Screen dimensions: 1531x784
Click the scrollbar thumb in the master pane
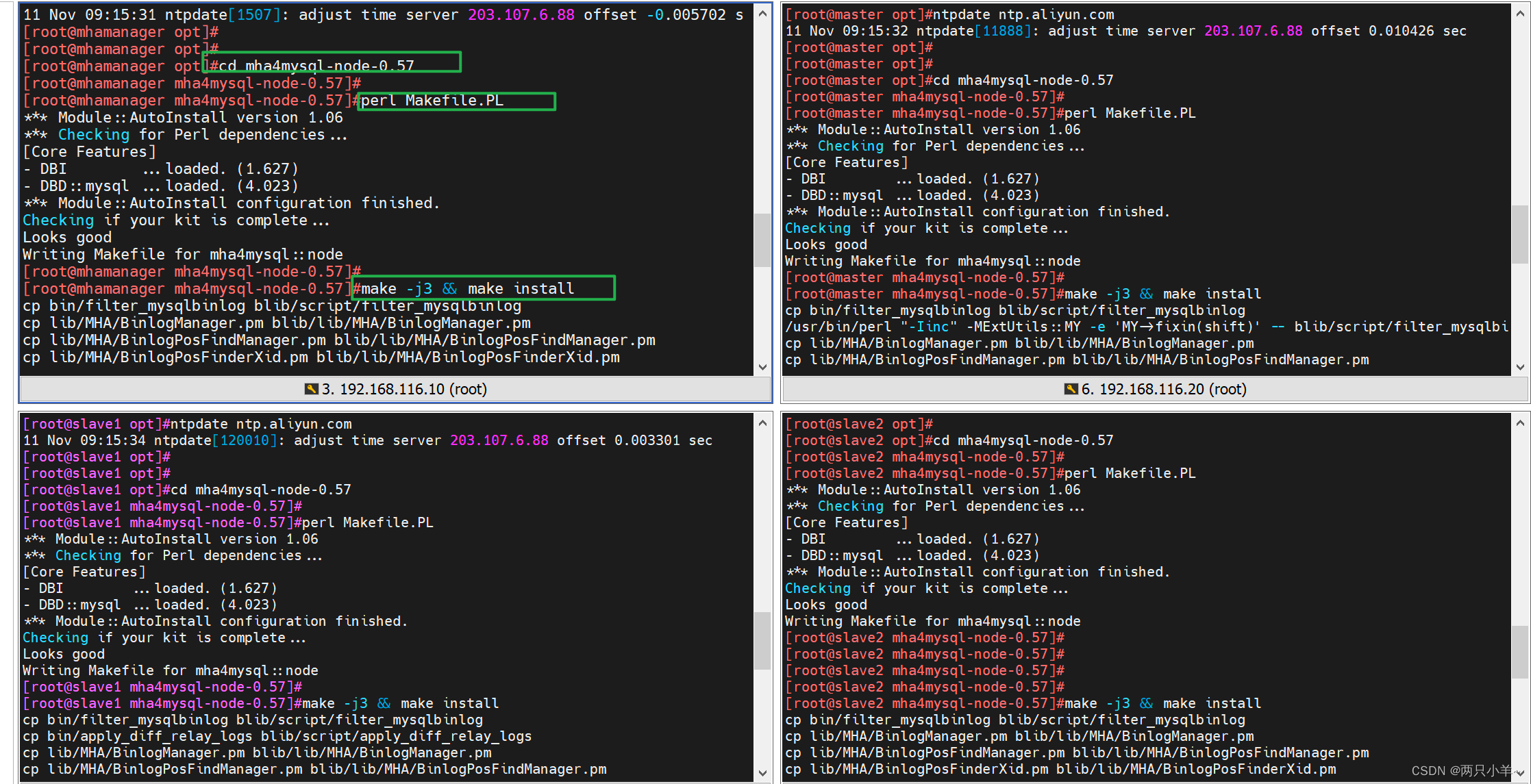click(1520, 234)
